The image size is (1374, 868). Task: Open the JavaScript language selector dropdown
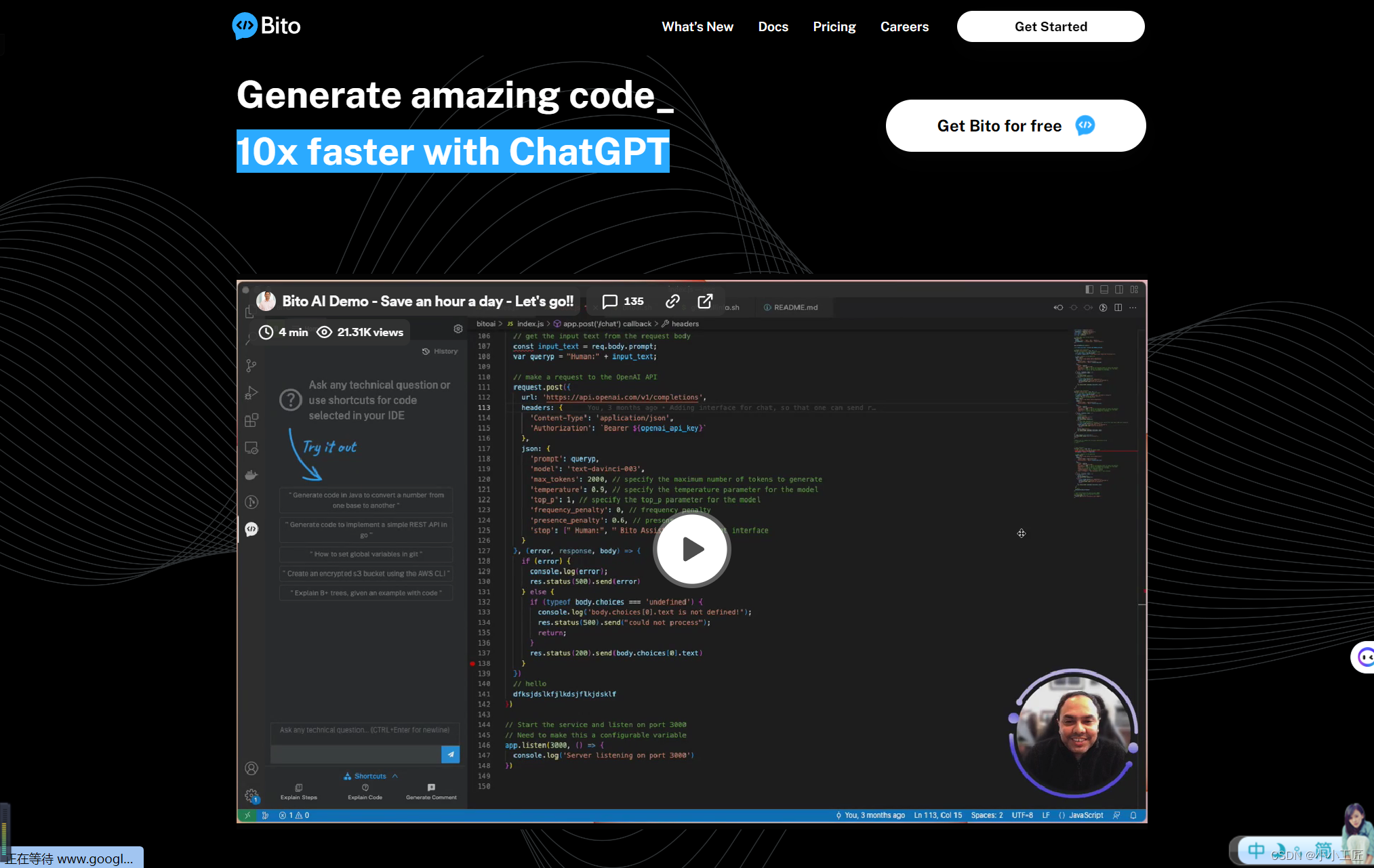1086,815
